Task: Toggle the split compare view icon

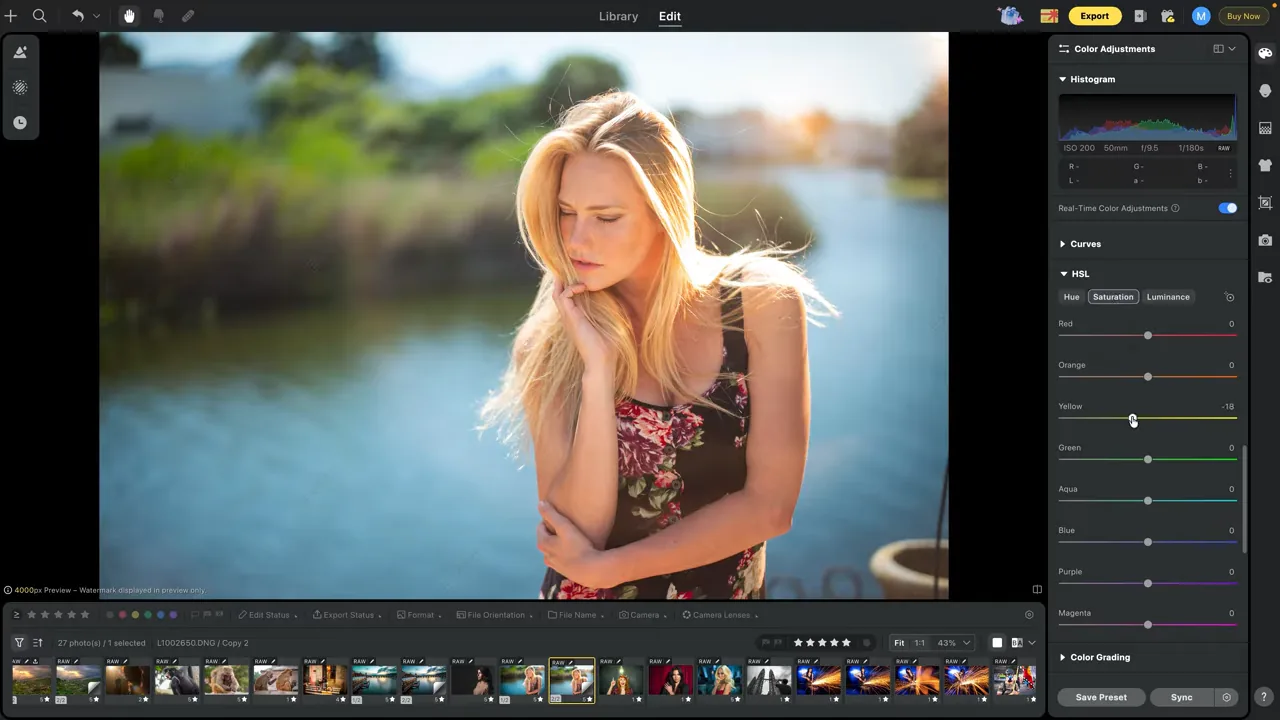Action: [x=1037, y=589]
